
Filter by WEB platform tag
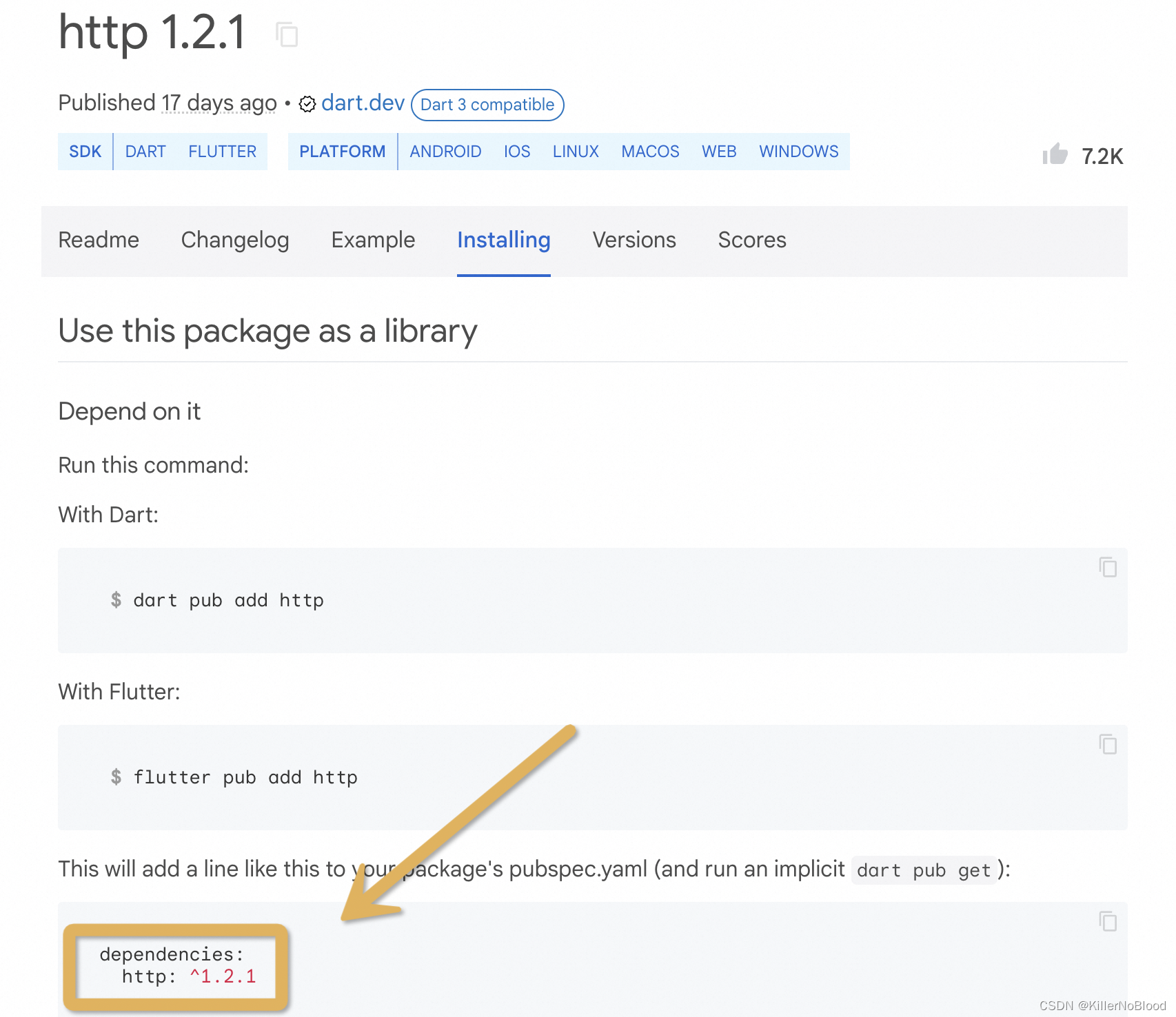(x=719, y=152)
